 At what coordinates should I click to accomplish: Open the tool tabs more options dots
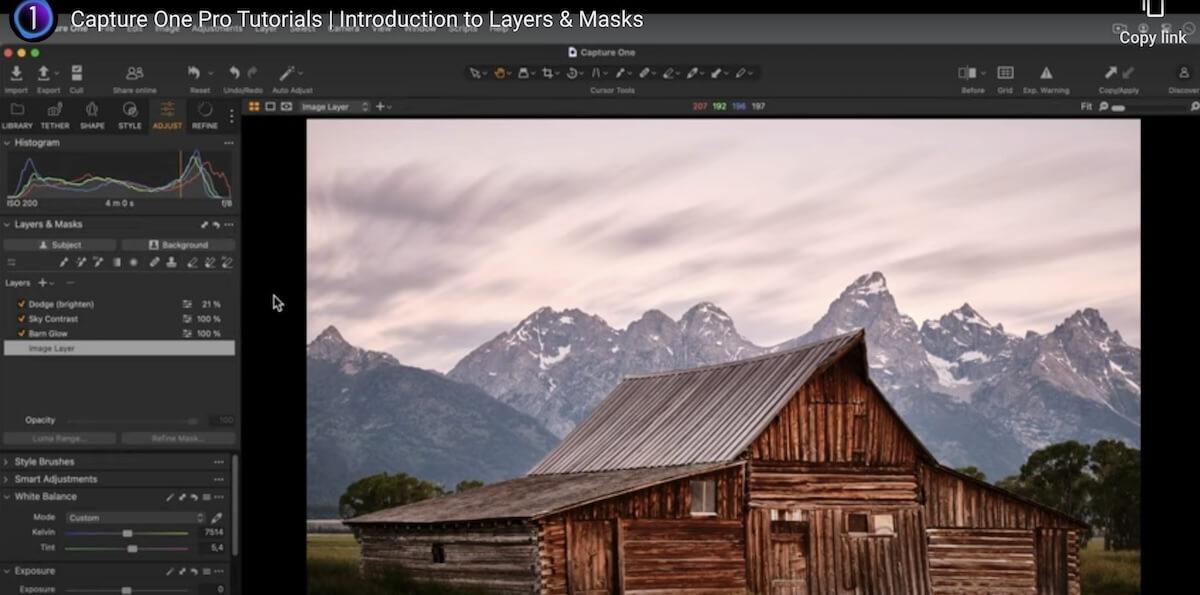click(x=232, y=116)
